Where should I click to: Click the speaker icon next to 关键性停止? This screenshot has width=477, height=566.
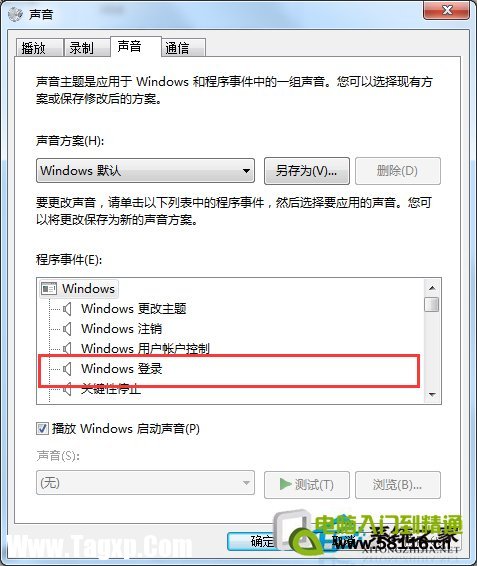click(67, 389)
